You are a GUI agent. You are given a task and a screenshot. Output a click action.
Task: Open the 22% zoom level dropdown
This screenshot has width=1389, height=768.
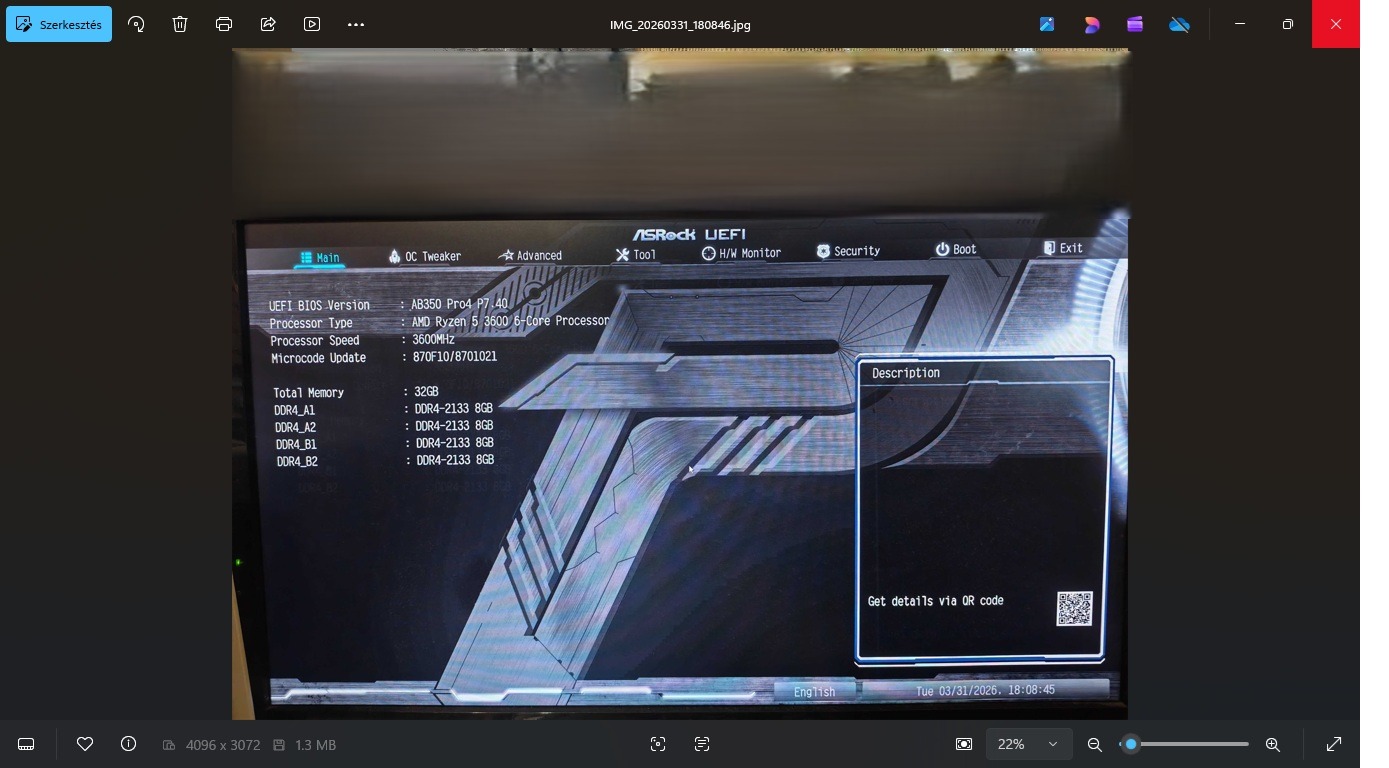(x=1028, y=744)
